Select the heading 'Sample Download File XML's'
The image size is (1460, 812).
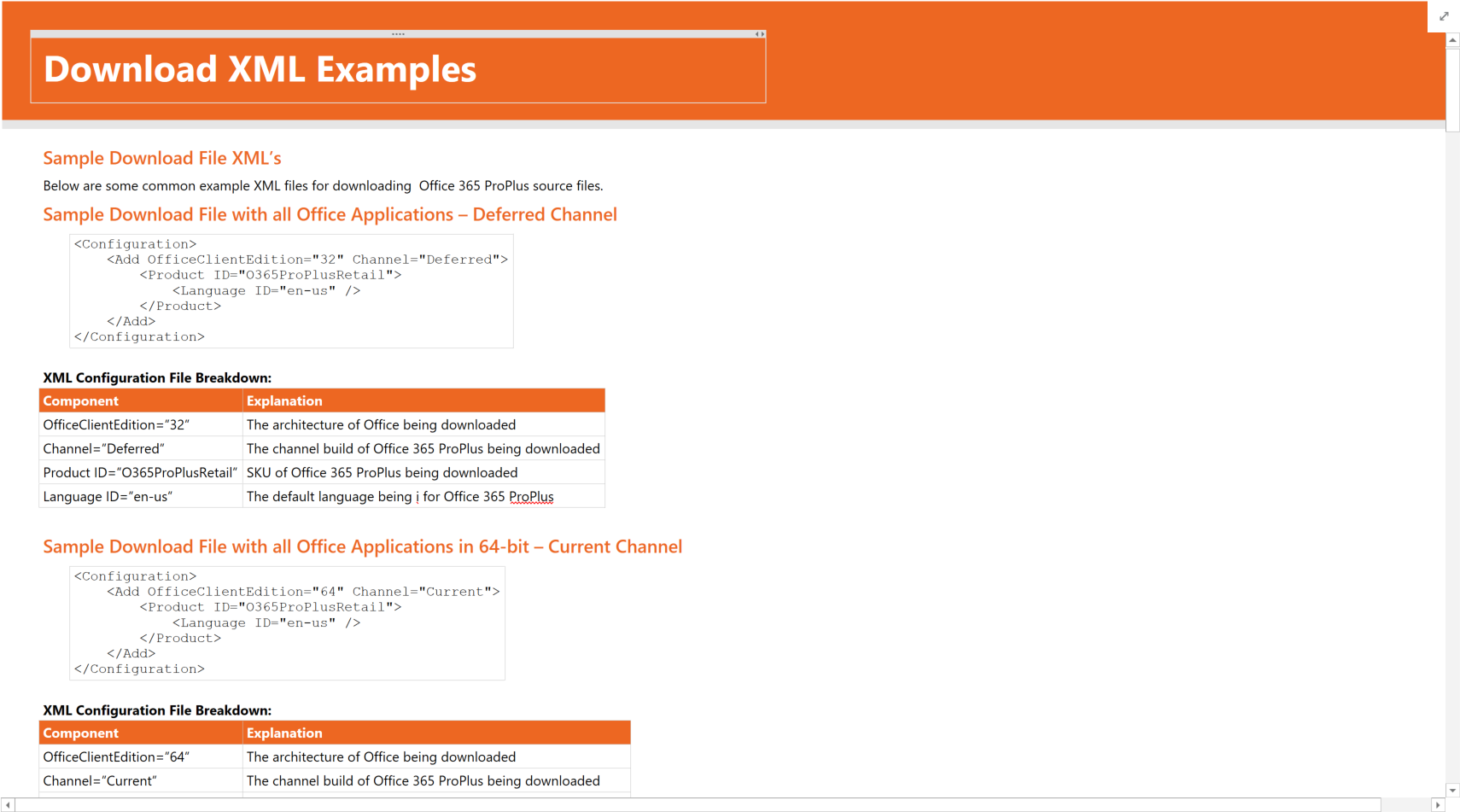pos(162,158)
